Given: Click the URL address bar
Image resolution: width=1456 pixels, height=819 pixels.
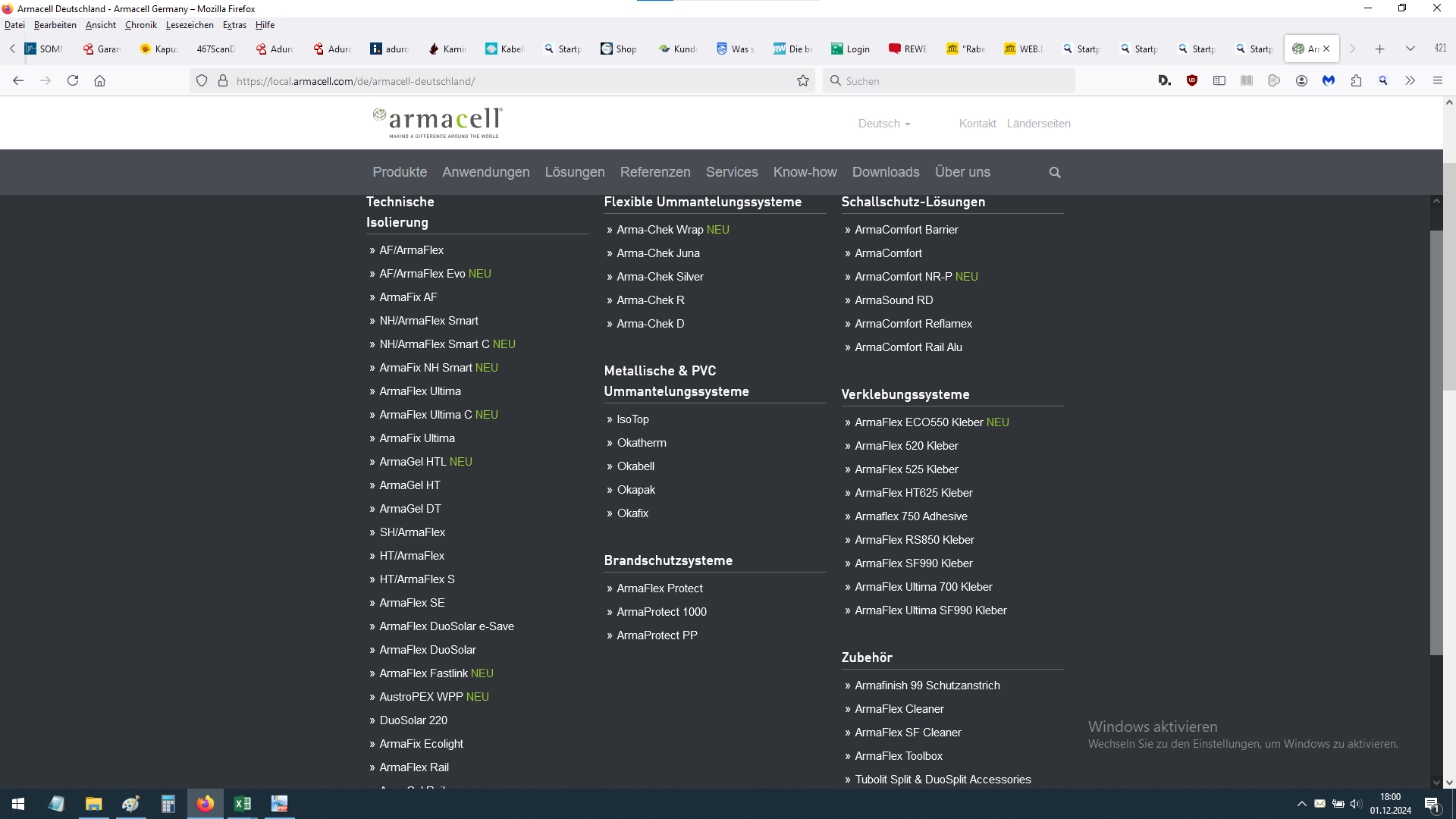Looking at the screenshot, I should click(x=503, y=80).
